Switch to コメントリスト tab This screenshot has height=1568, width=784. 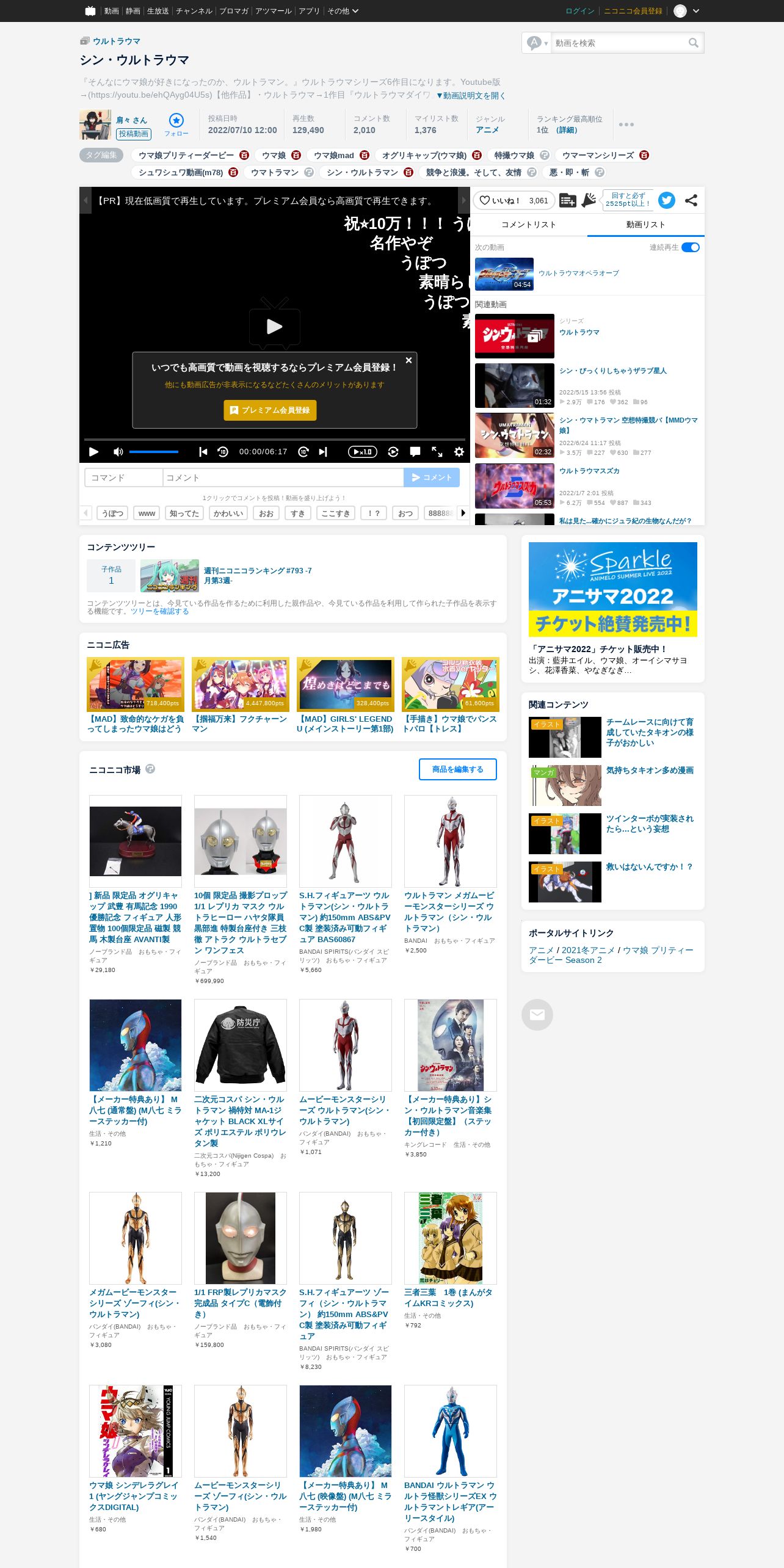(529, 225)
